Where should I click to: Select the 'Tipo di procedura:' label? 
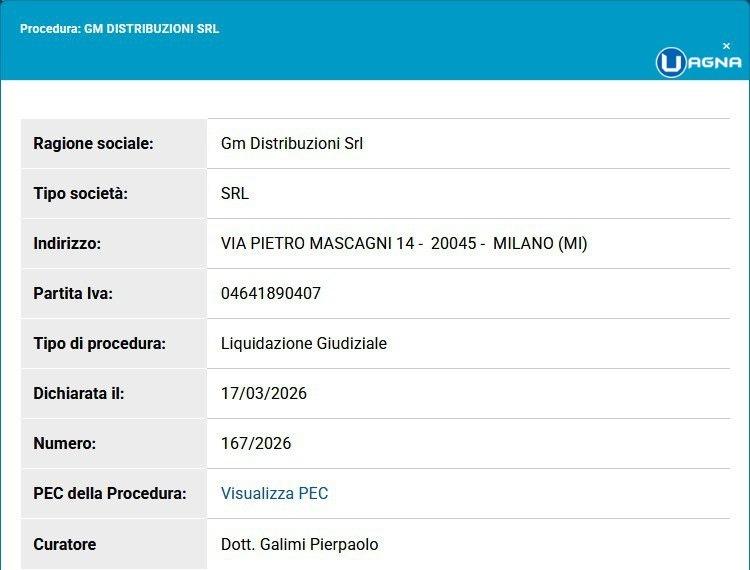(99, 343)
